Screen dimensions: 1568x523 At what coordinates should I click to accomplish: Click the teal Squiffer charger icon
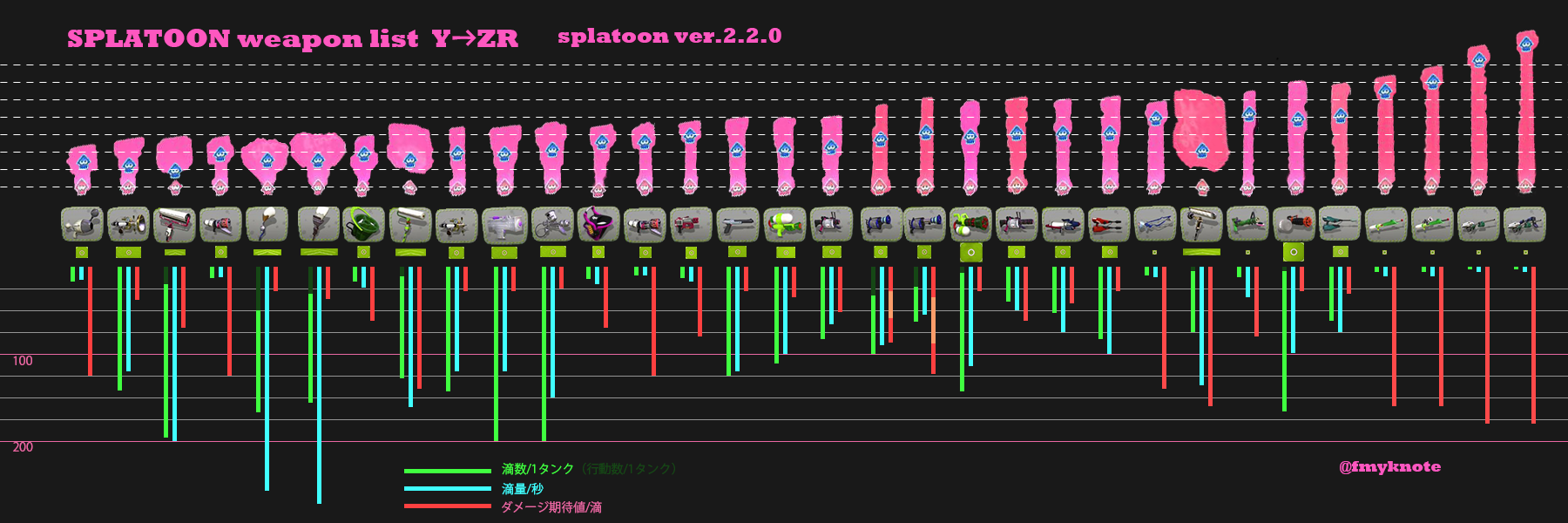(1340, 224)
